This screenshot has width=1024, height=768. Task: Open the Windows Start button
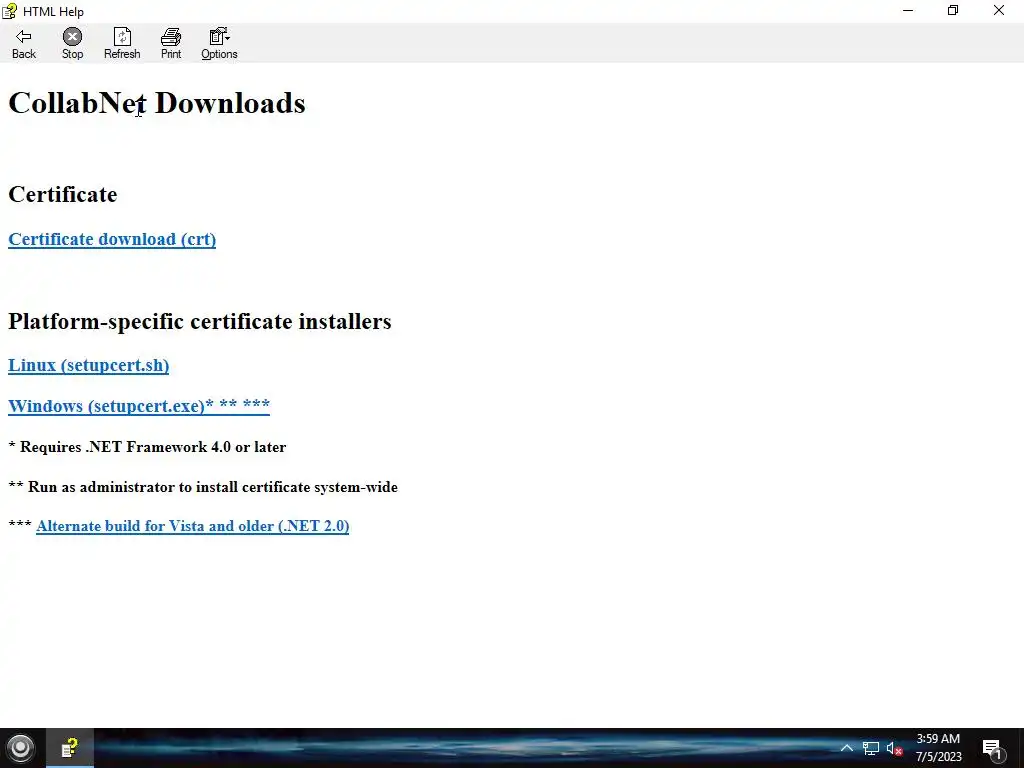pos(20,748)
